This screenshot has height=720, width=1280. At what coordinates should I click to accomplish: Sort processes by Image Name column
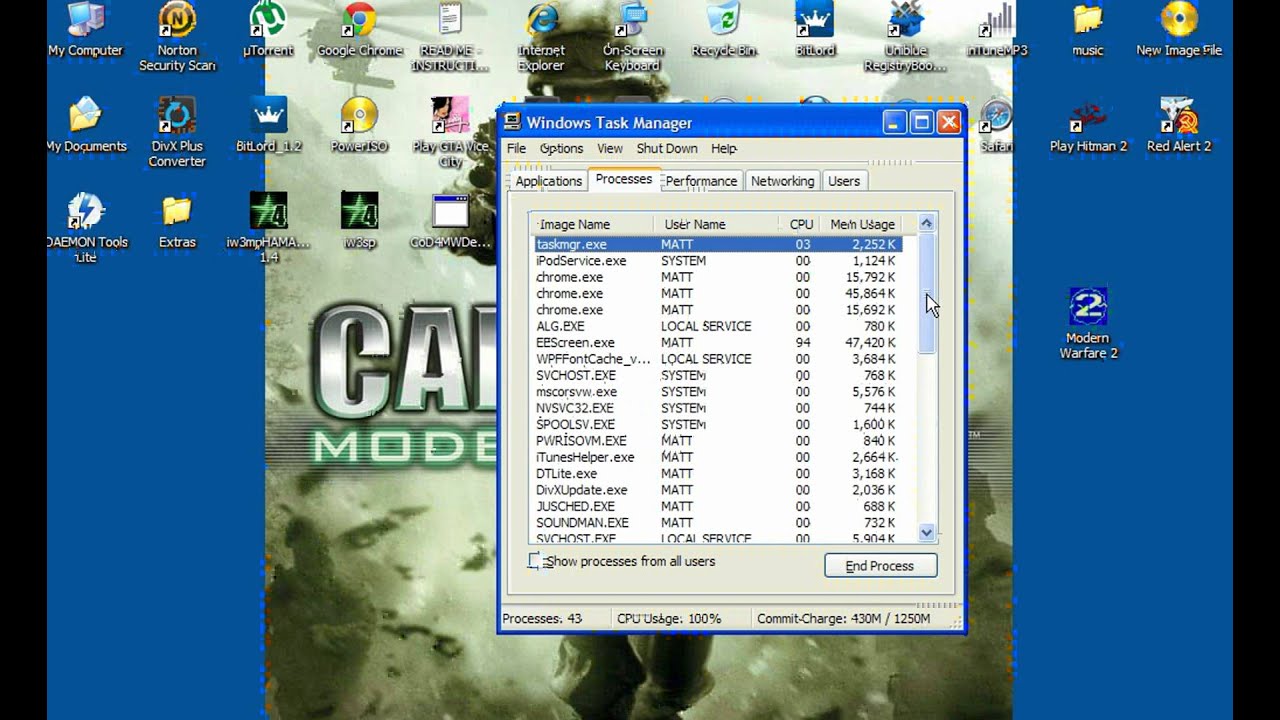pyautogui.click(x=593, y=224)
